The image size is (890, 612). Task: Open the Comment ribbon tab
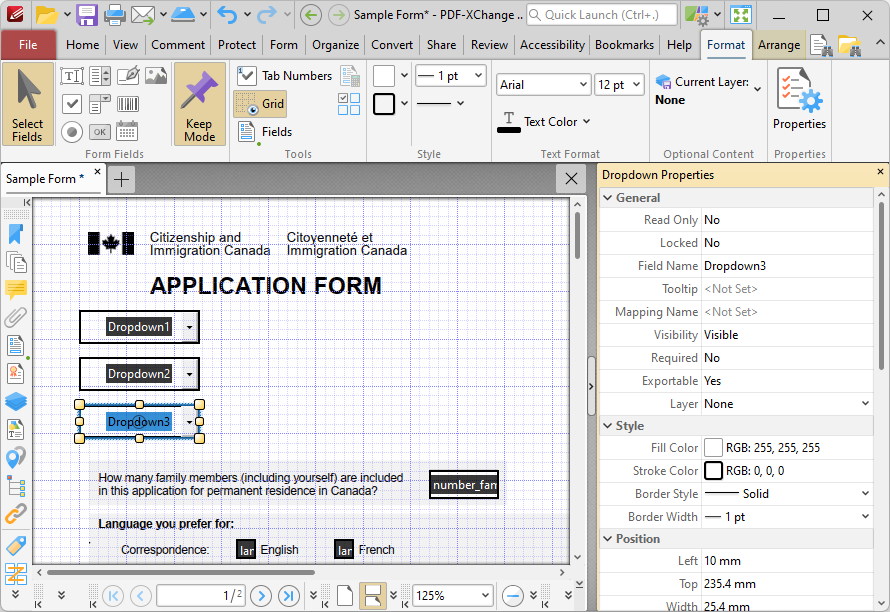tap(178, 45)
